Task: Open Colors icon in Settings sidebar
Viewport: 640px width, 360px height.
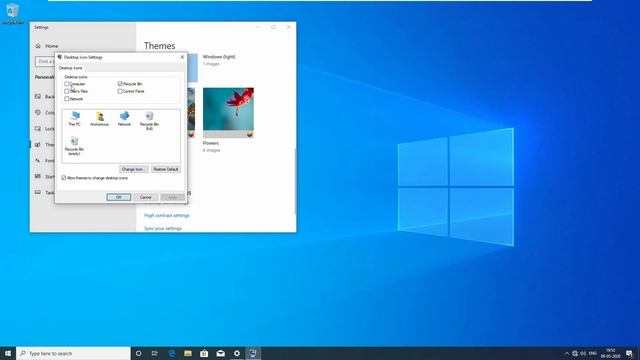Action: (38, 113)
